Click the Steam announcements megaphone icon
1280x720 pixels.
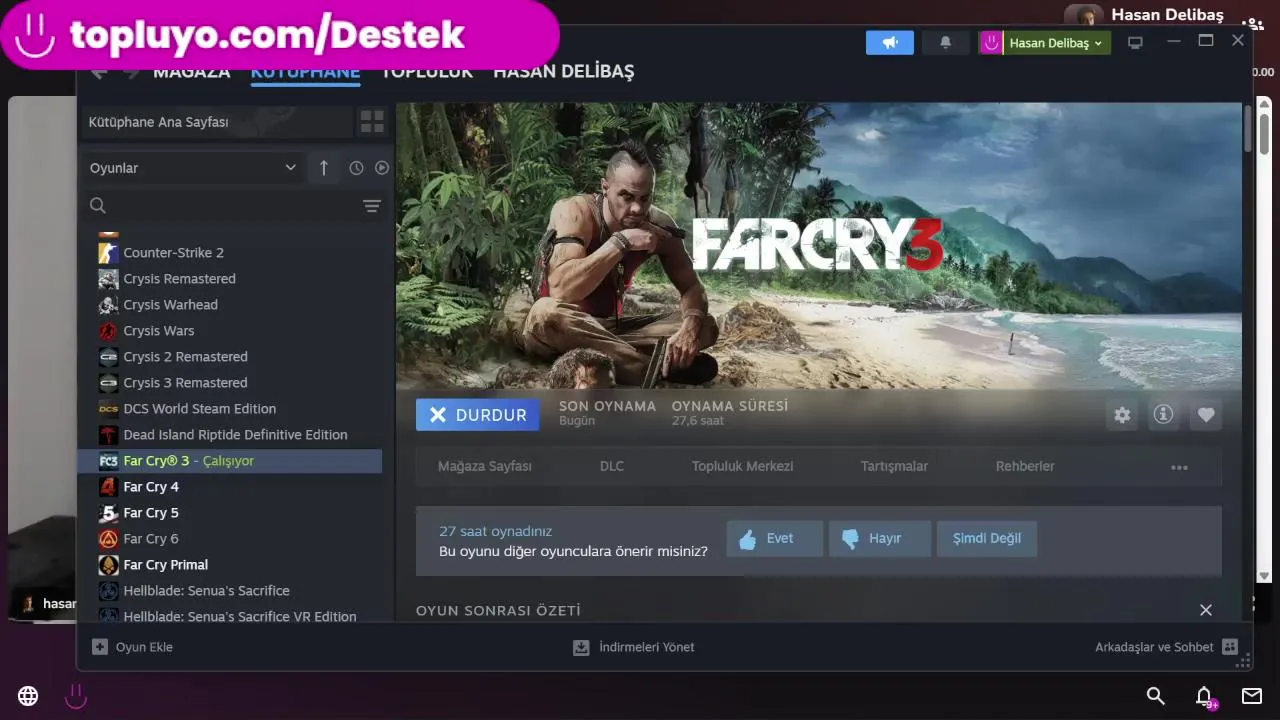889,42
